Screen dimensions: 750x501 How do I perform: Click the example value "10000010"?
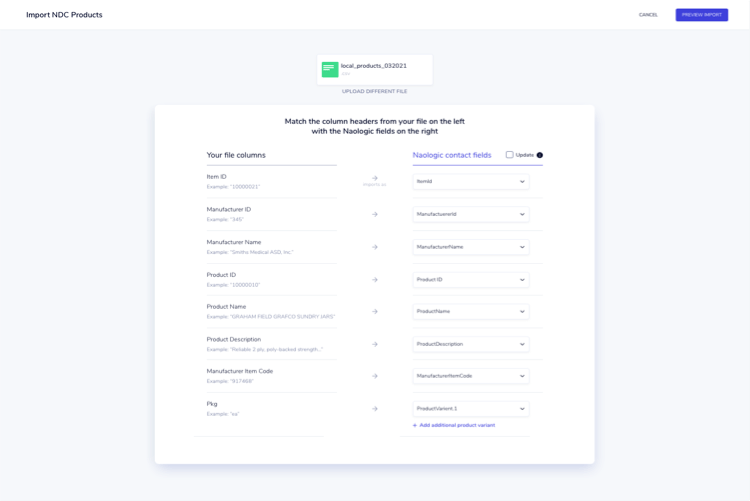[245, 285]
